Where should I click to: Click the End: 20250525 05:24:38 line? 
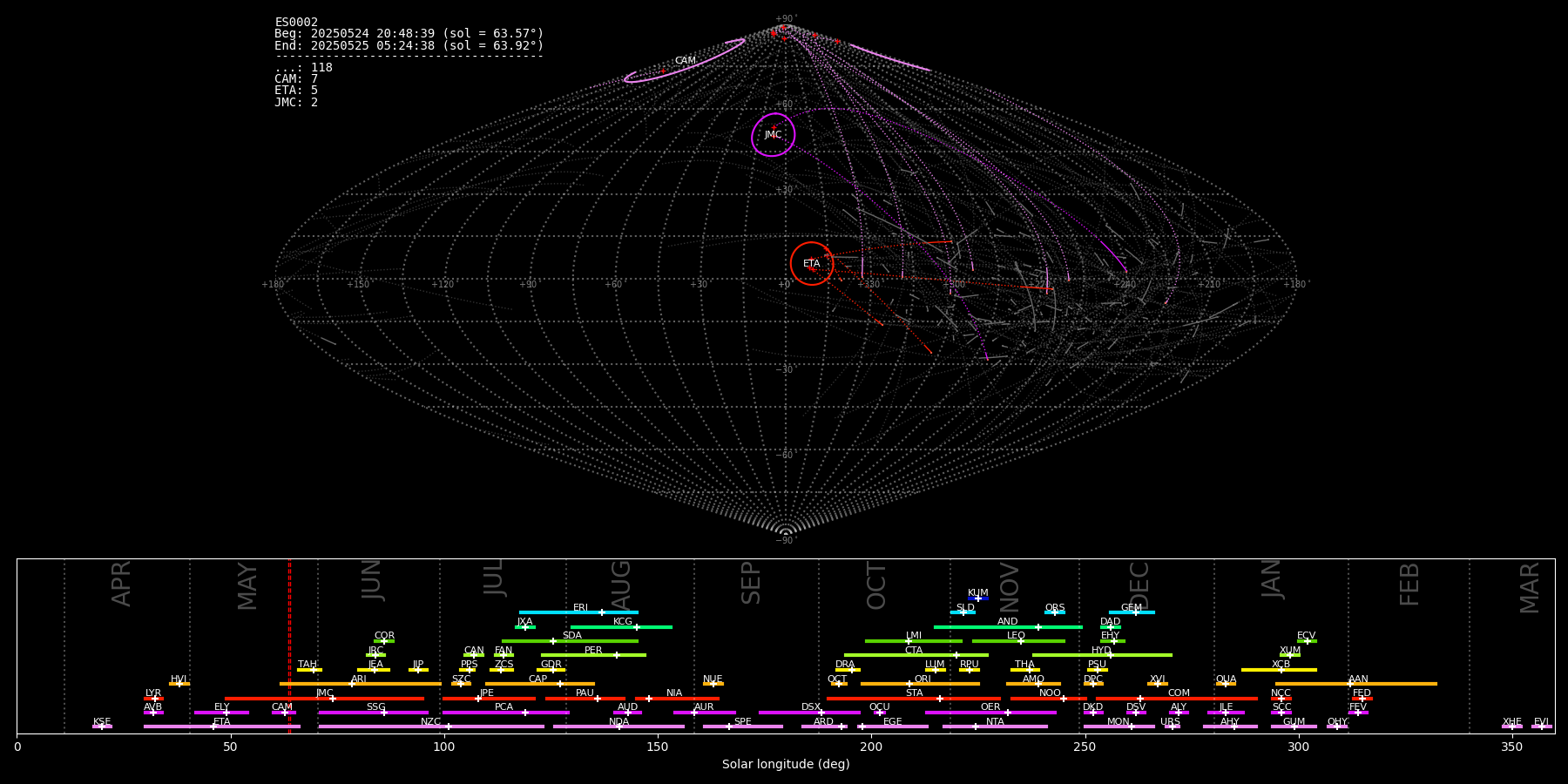409,45
